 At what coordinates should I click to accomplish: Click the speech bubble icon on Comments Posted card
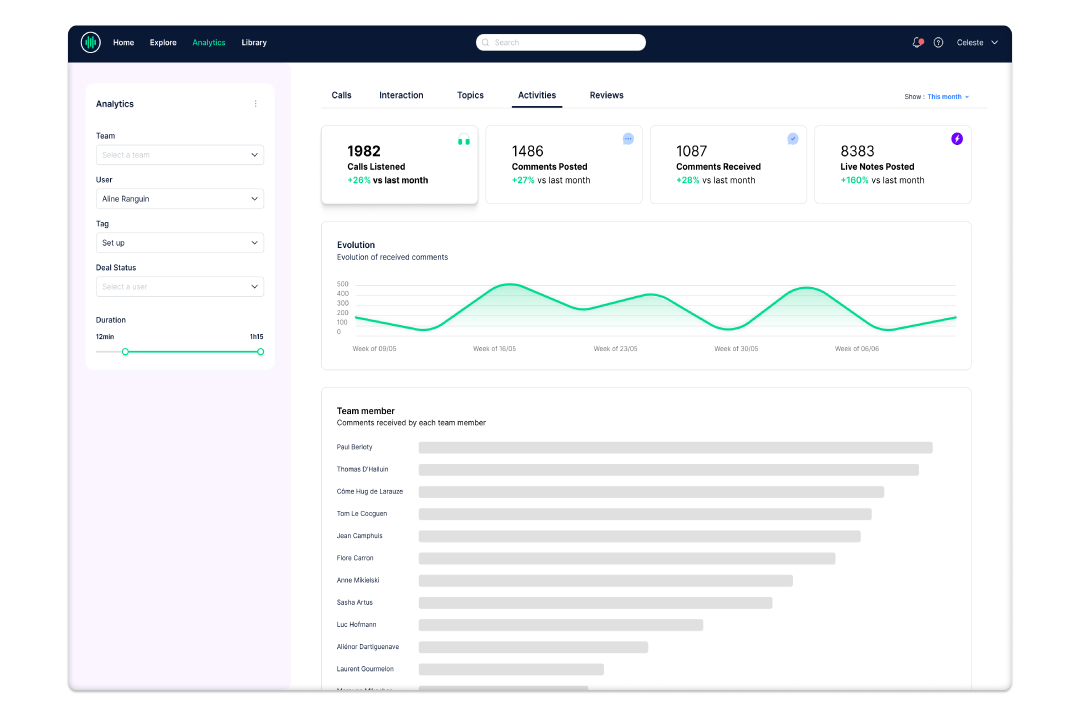[628, 139]
